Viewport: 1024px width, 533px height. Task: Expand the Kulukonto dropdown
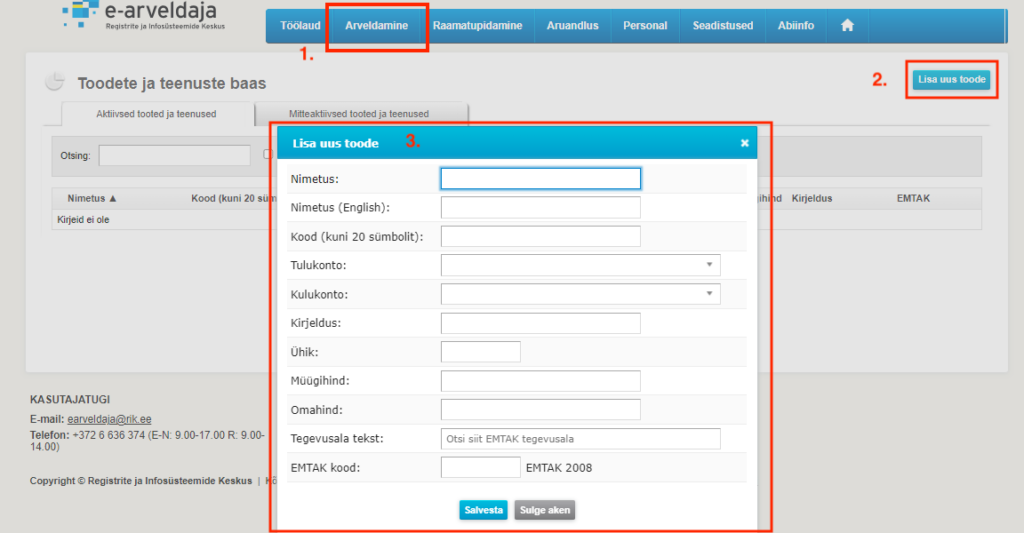[580, 294]
